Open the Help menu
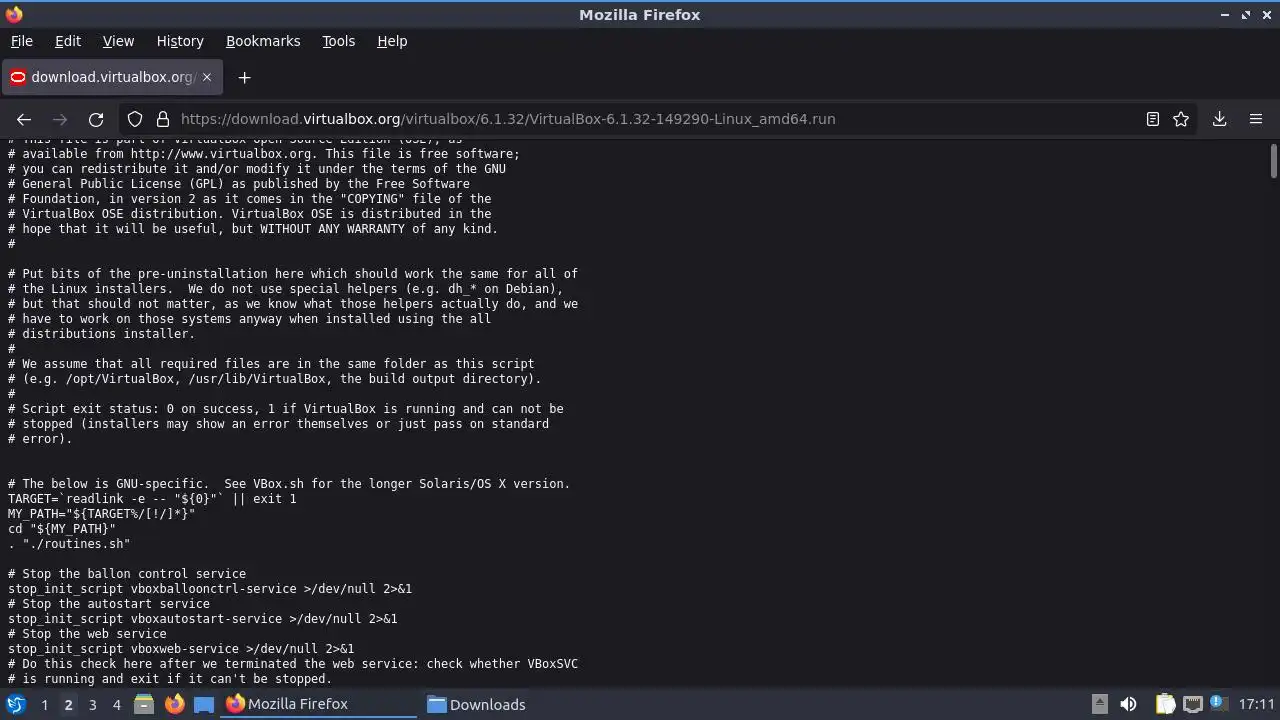The width and height of the screenshot is (1280, 720). point(392,41)
